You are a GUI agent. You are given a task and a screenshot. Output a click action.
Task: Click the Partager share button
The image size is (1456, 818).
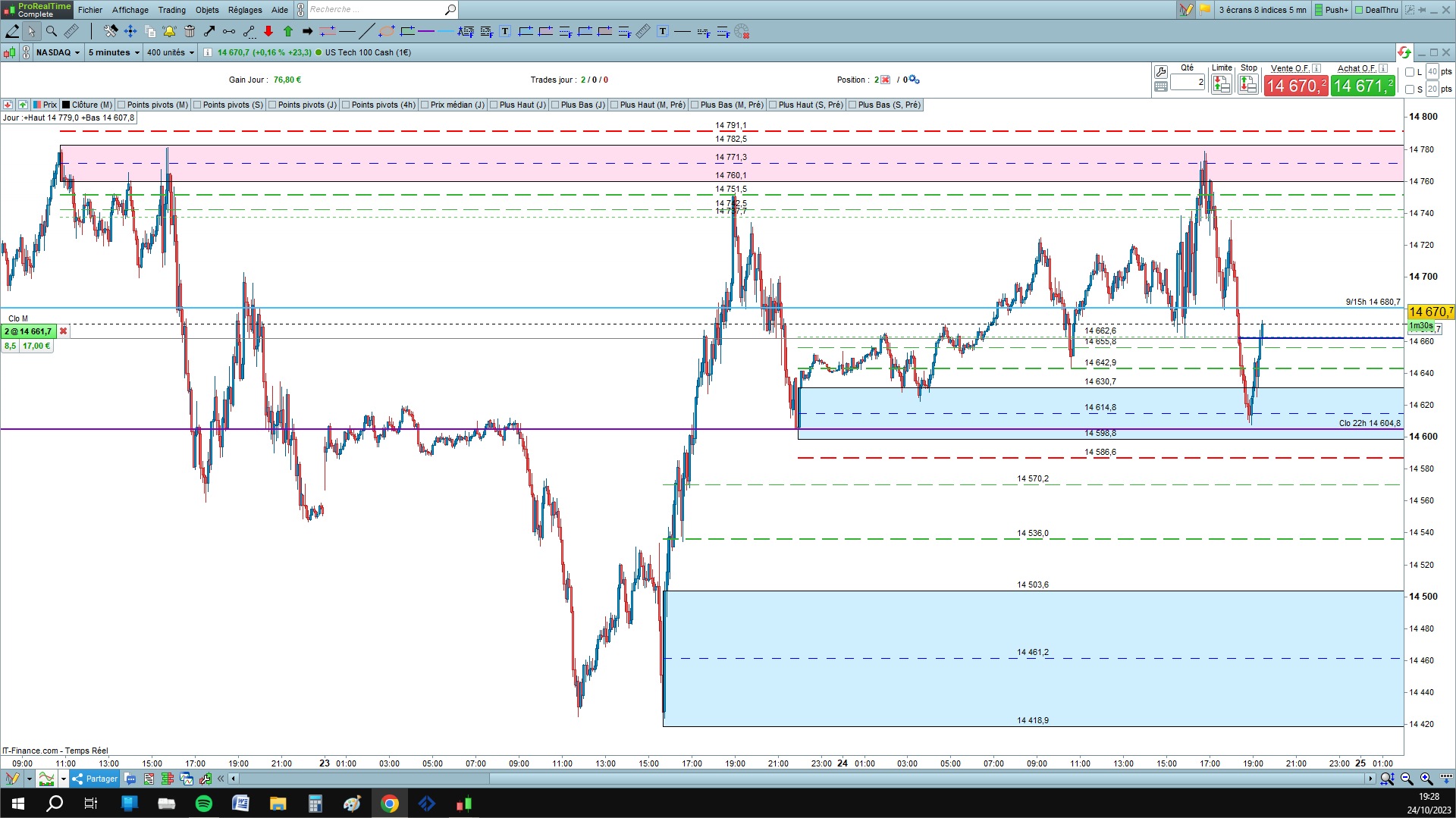click(x=96, y=779)
